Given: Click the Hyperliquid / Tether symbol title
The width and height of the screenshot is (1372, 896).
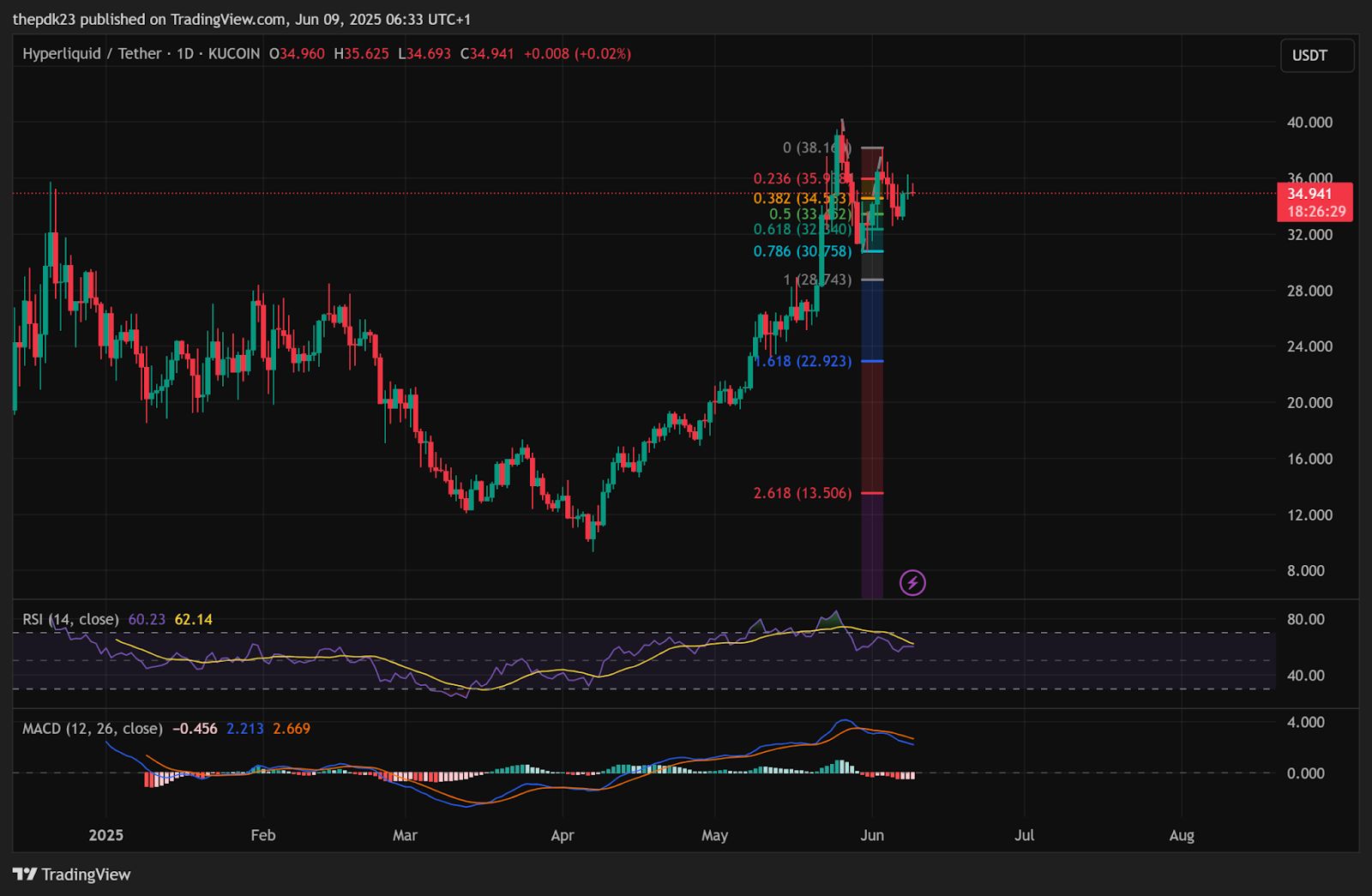Looking at the screenshot, I should pos(92,54).
